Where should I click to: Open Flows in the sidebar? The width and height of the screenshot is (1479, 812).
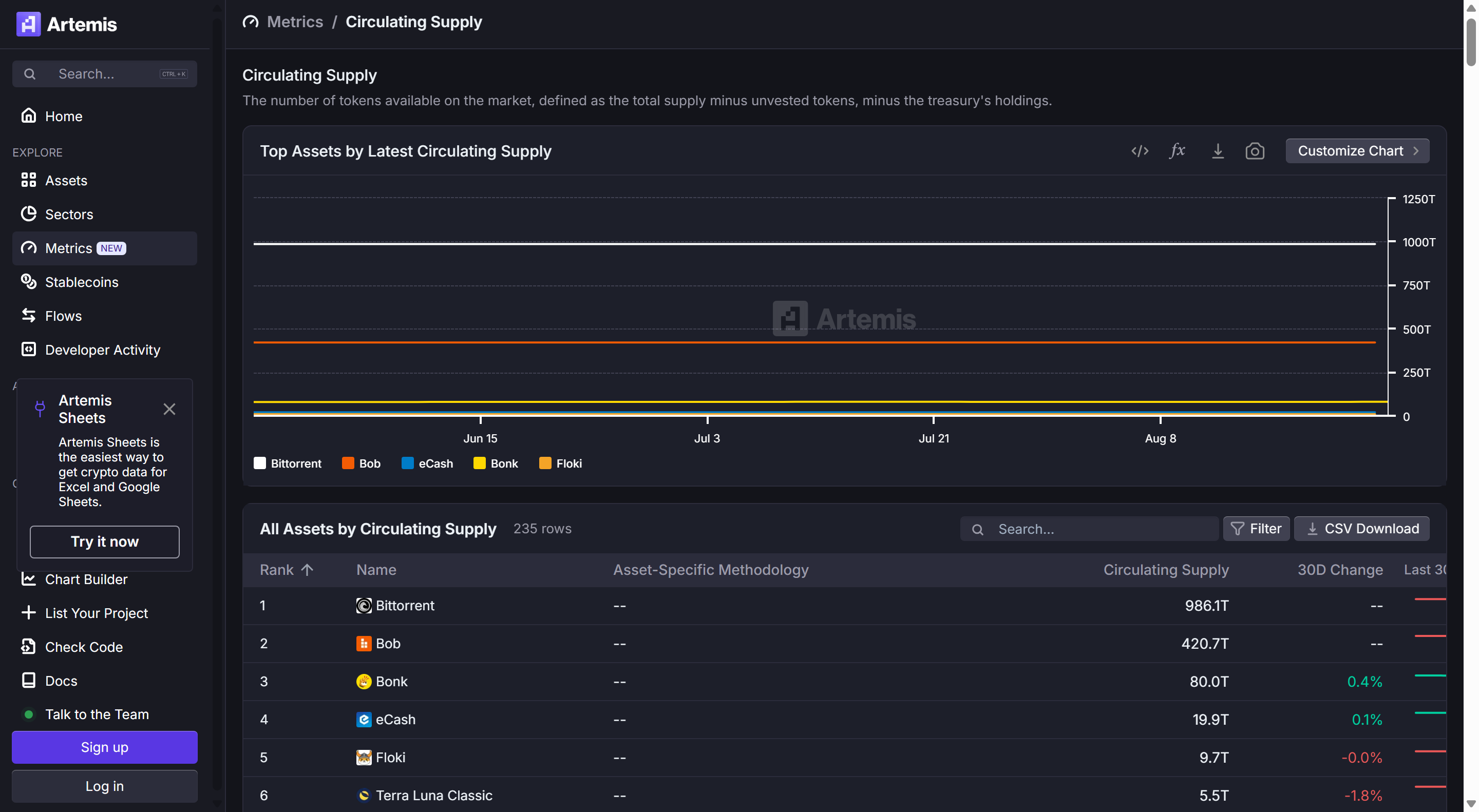click(x=104, y=316)
